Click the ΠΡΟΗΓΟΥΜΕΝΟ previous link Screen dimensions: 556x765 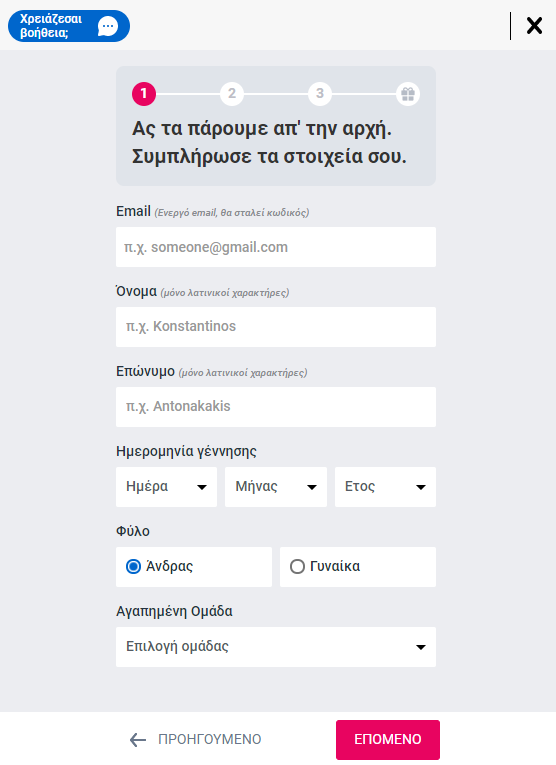tap(210, 740)
